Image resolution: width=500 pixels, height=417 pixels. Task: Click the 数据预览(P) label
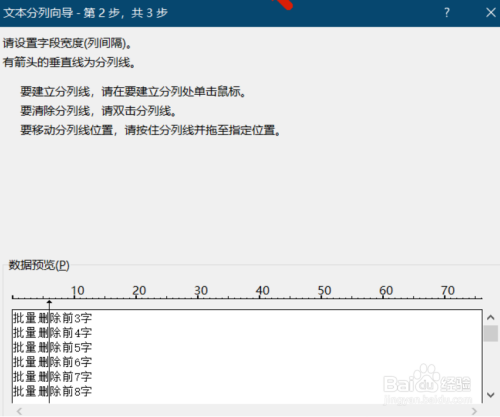pyautogui.click(x=39, y=265)
